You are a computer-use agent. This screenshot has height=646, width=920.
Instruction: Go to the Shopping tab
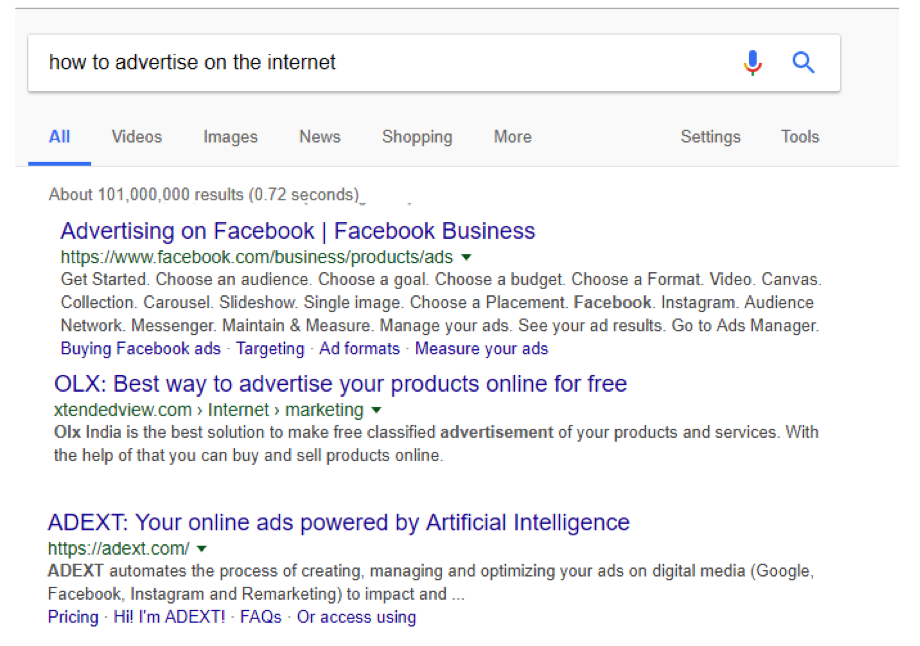click(417, 137)
